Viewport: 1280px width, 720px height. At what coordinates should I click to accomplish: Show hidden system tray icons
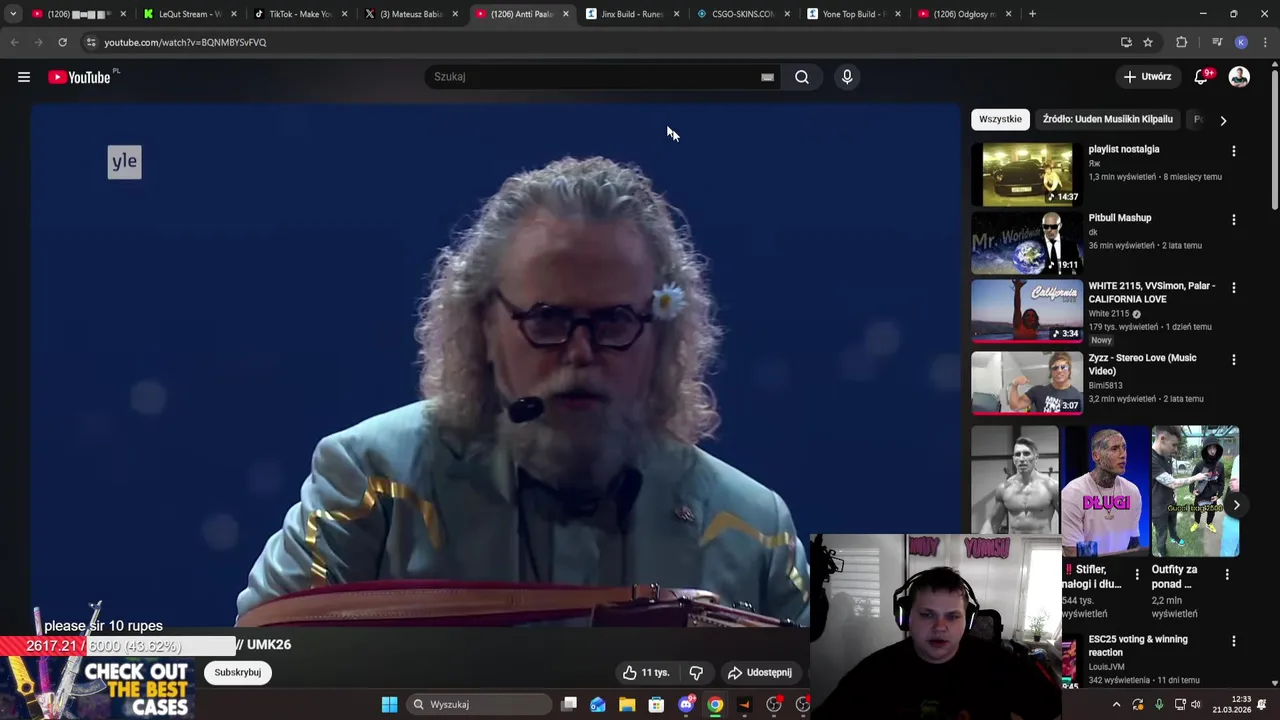[1116, 705]
